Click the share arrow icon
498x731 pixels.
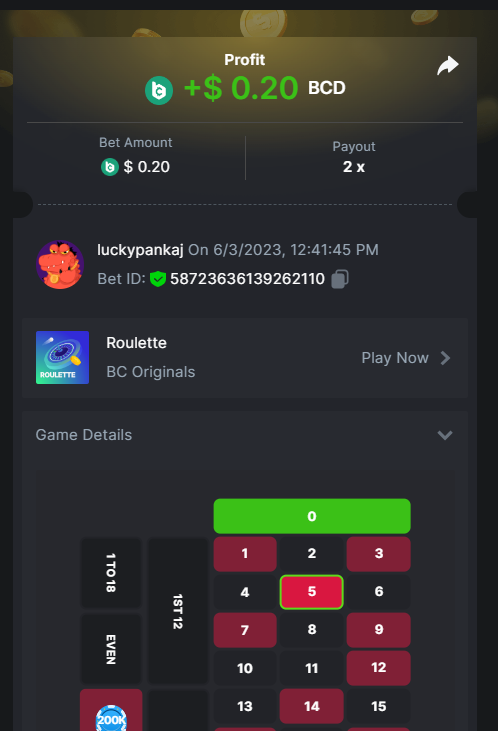pos(448,65)
